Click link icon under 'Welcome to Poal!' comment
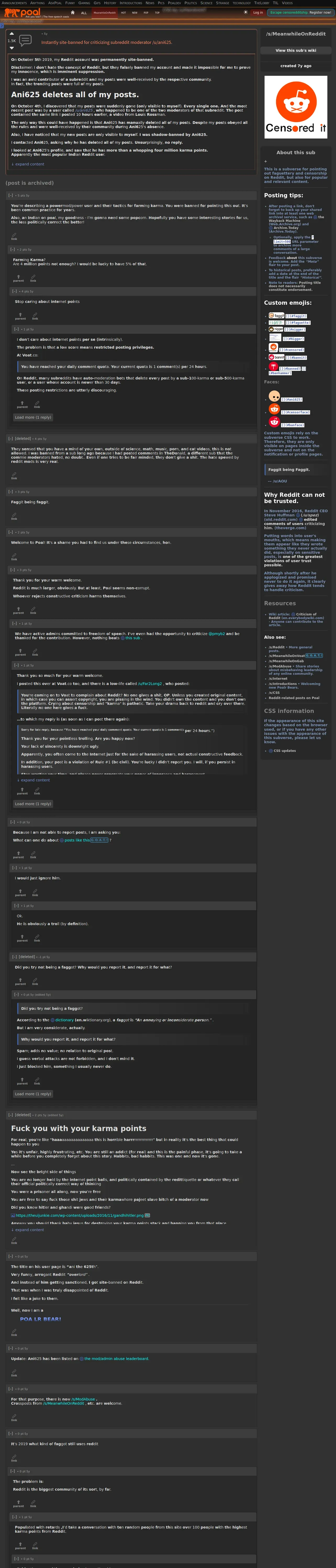This screenshot has width=336, height=1568. point(14,556)
